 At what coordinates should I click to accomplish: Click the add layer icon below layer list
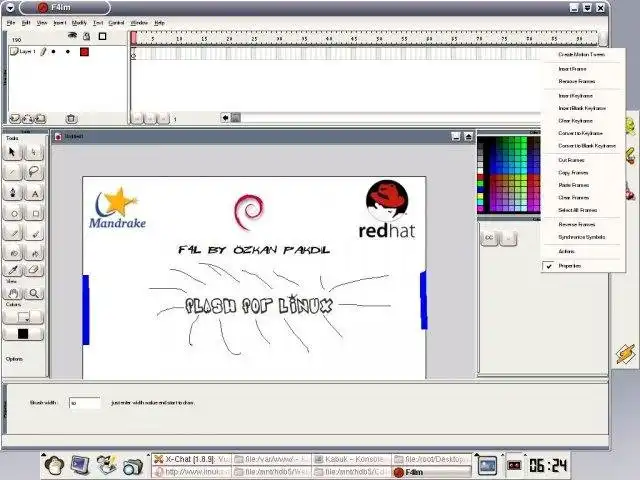click(15, 119)
